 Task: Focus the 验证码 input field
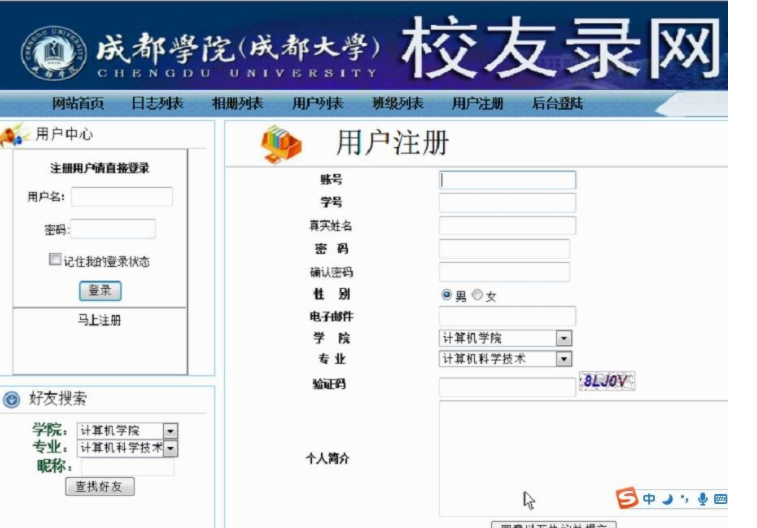coord(507,387)
